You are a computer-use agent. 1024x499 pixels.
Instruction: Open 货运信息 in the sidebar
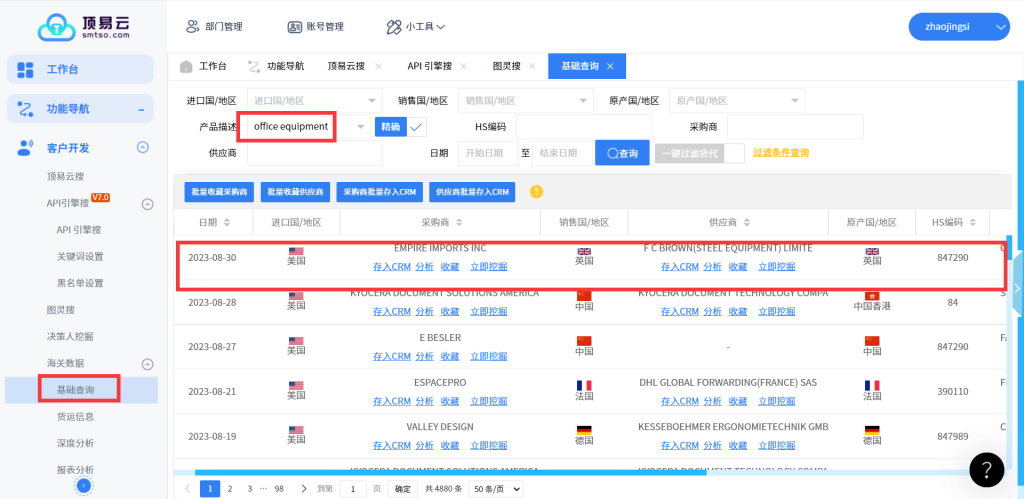76,416
